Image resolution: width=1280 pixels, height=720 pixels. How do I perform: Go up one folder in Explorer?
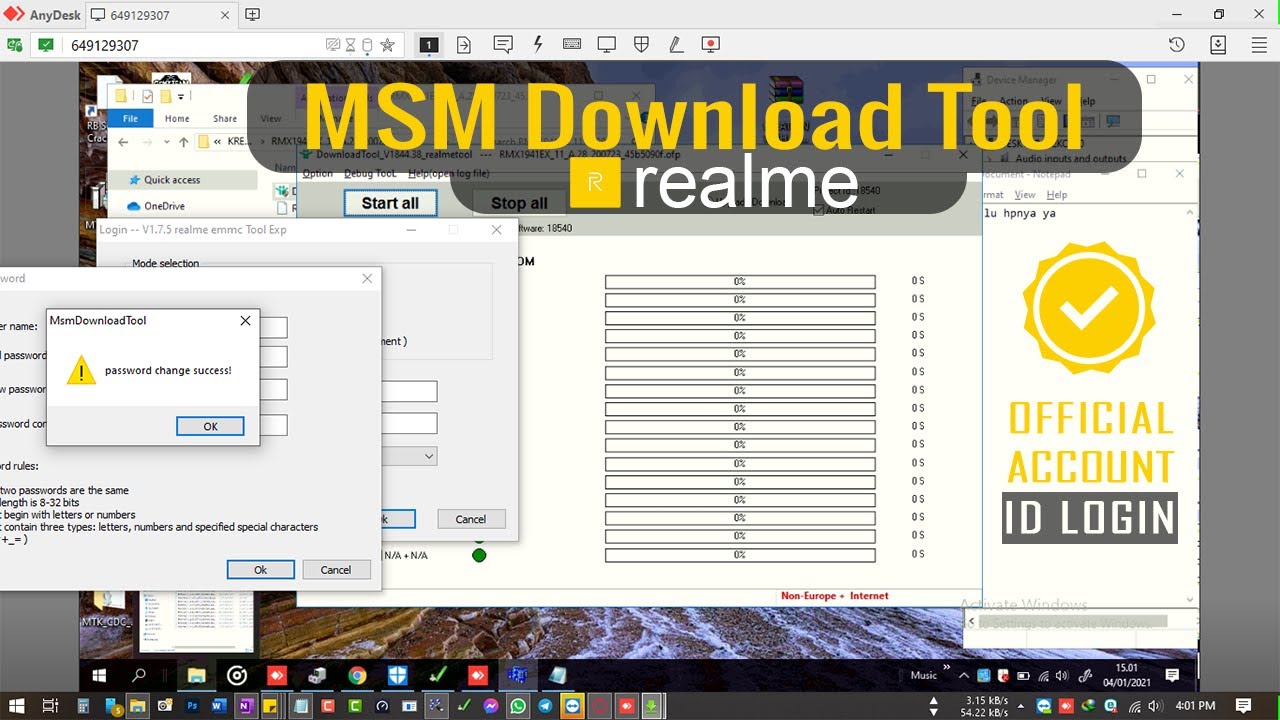pos(184,143)
